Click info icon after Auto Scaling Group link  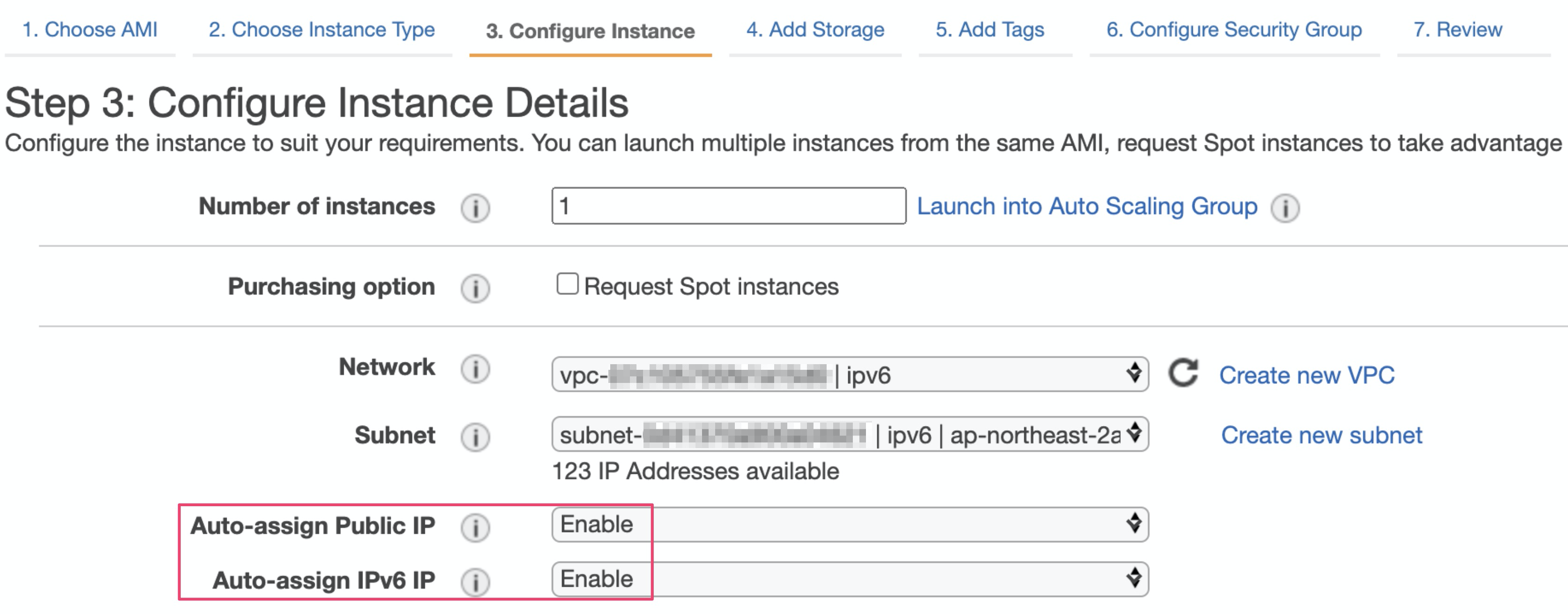click(1285, 208)
